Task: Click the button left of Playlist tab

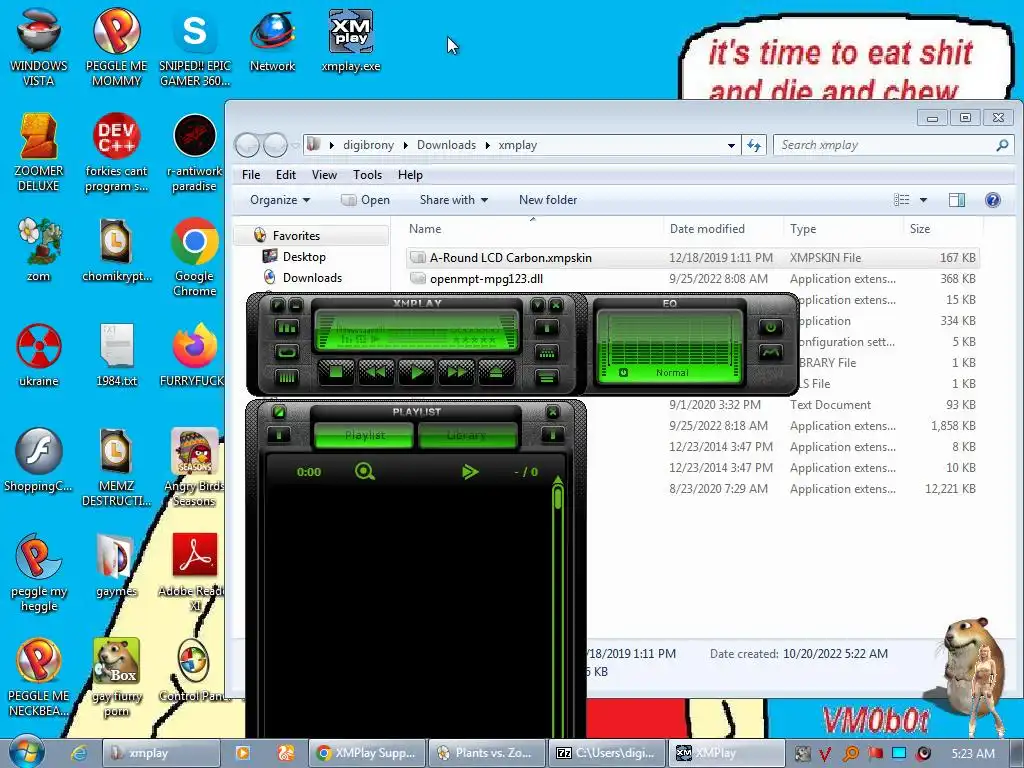Action: 280,435
